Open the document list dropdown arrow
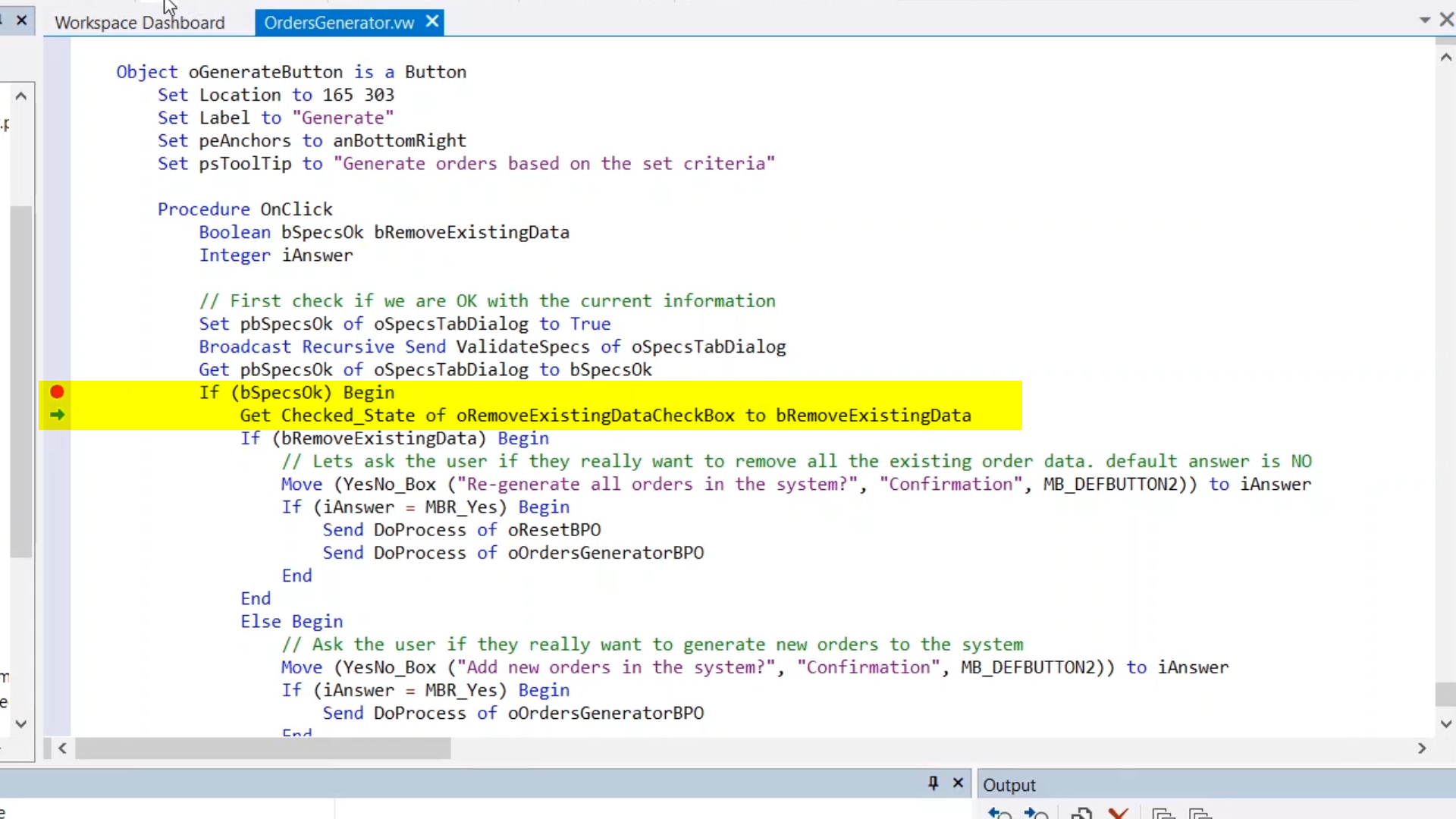This screenshot has height=819, width=1456. click(1424, 20)
